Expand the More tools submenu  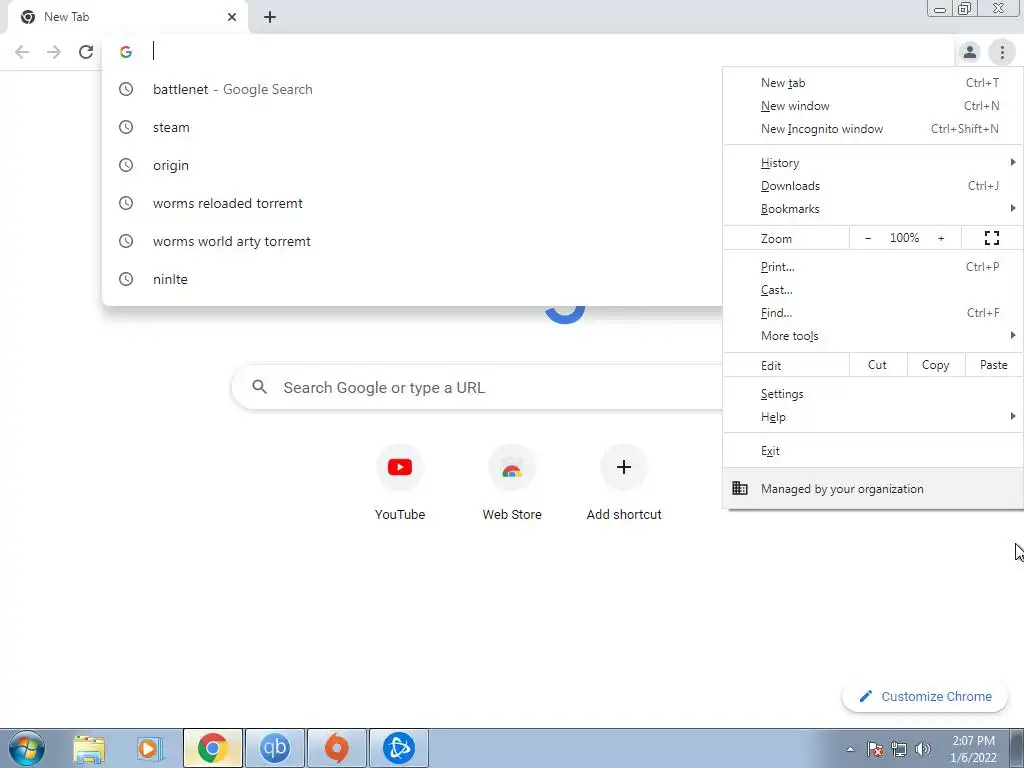[x=872, y=336]
